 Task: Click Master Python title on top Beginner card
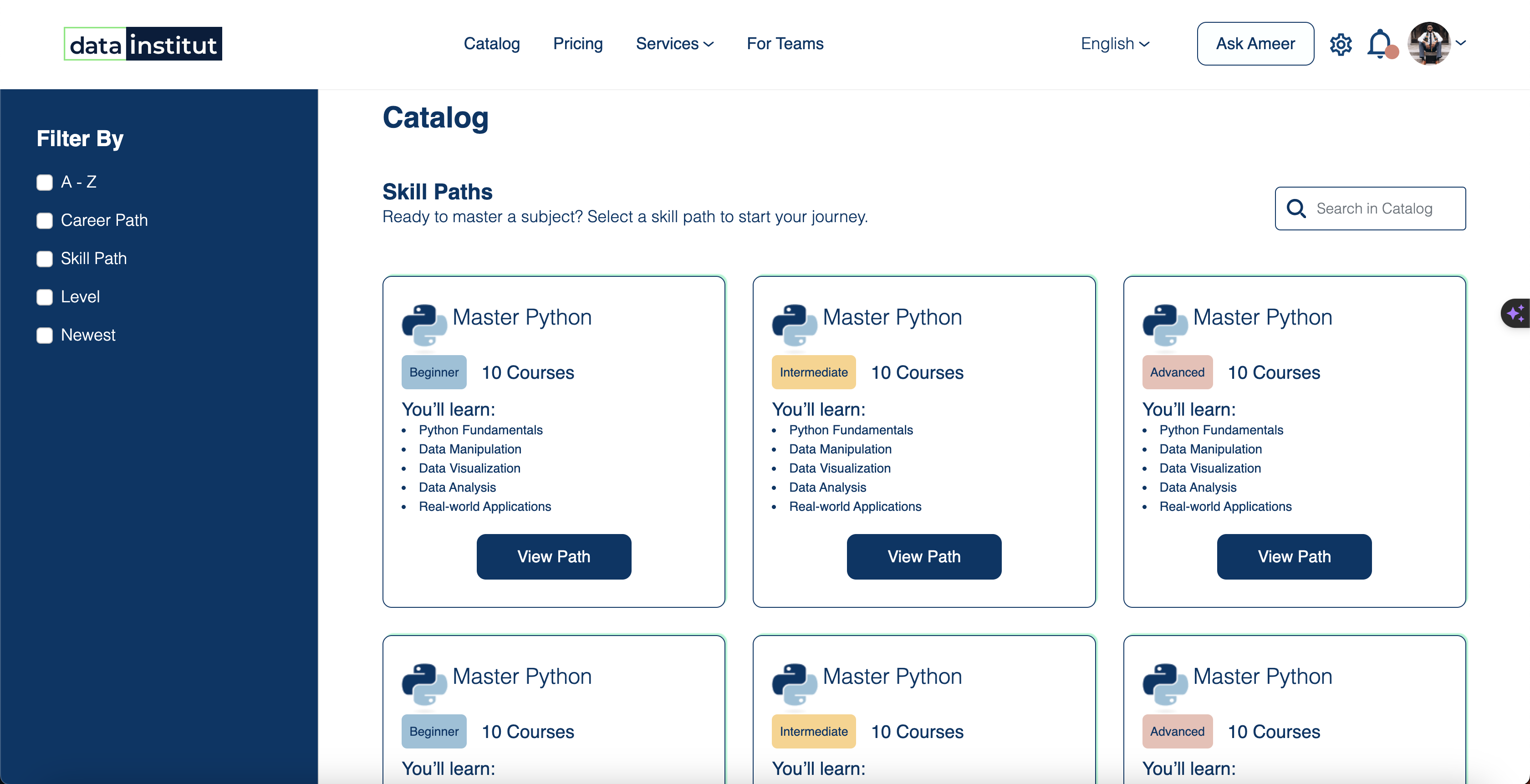[521, 318]
